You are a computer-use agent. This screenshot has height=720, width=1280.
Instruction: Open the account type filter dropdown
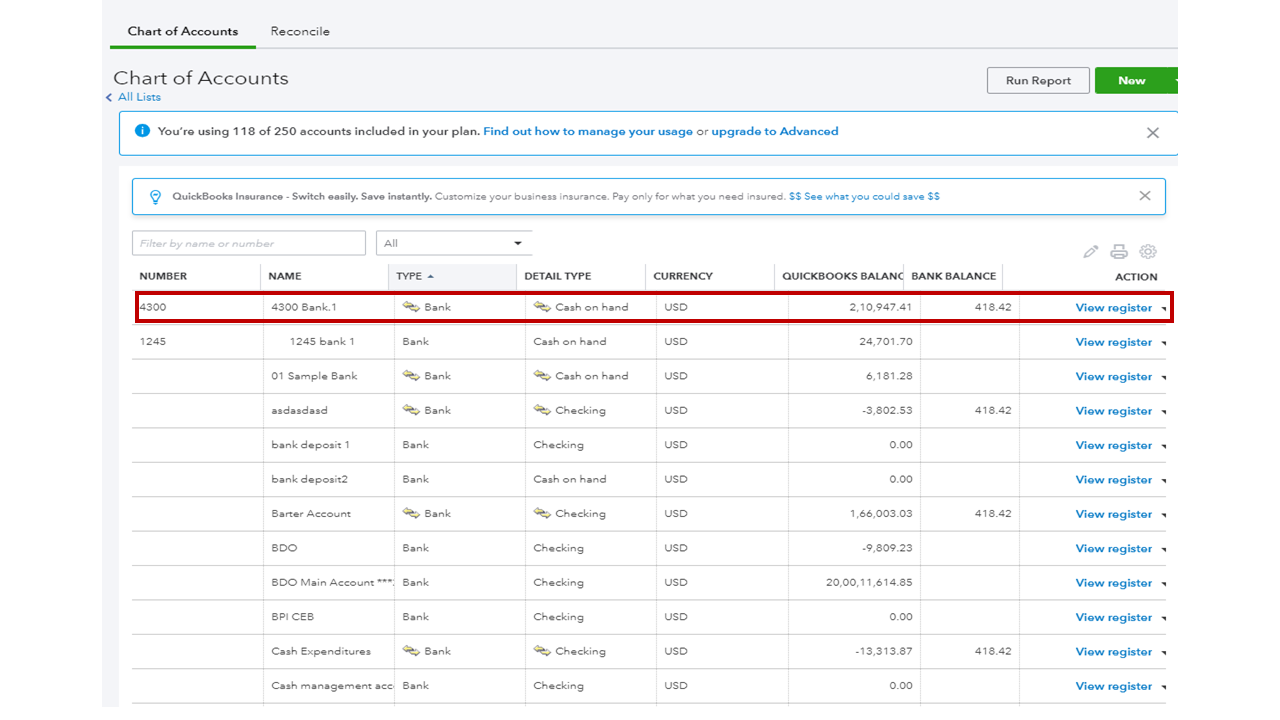coord(454,243)
